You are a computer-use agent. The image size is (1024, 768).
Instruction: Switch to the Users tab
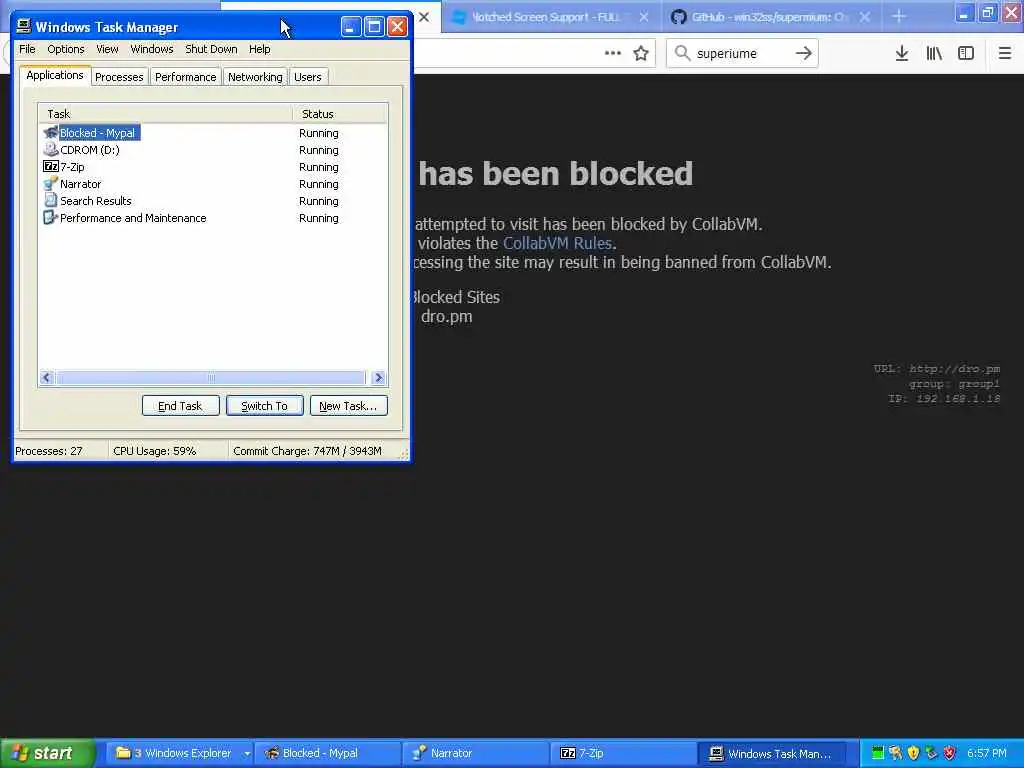(308, 77)
